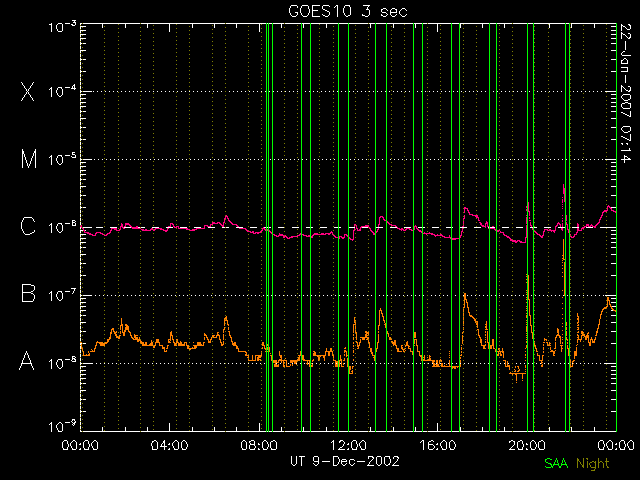
Task: Click the 04:00 time axis label
Action: [x=169, y=445]
